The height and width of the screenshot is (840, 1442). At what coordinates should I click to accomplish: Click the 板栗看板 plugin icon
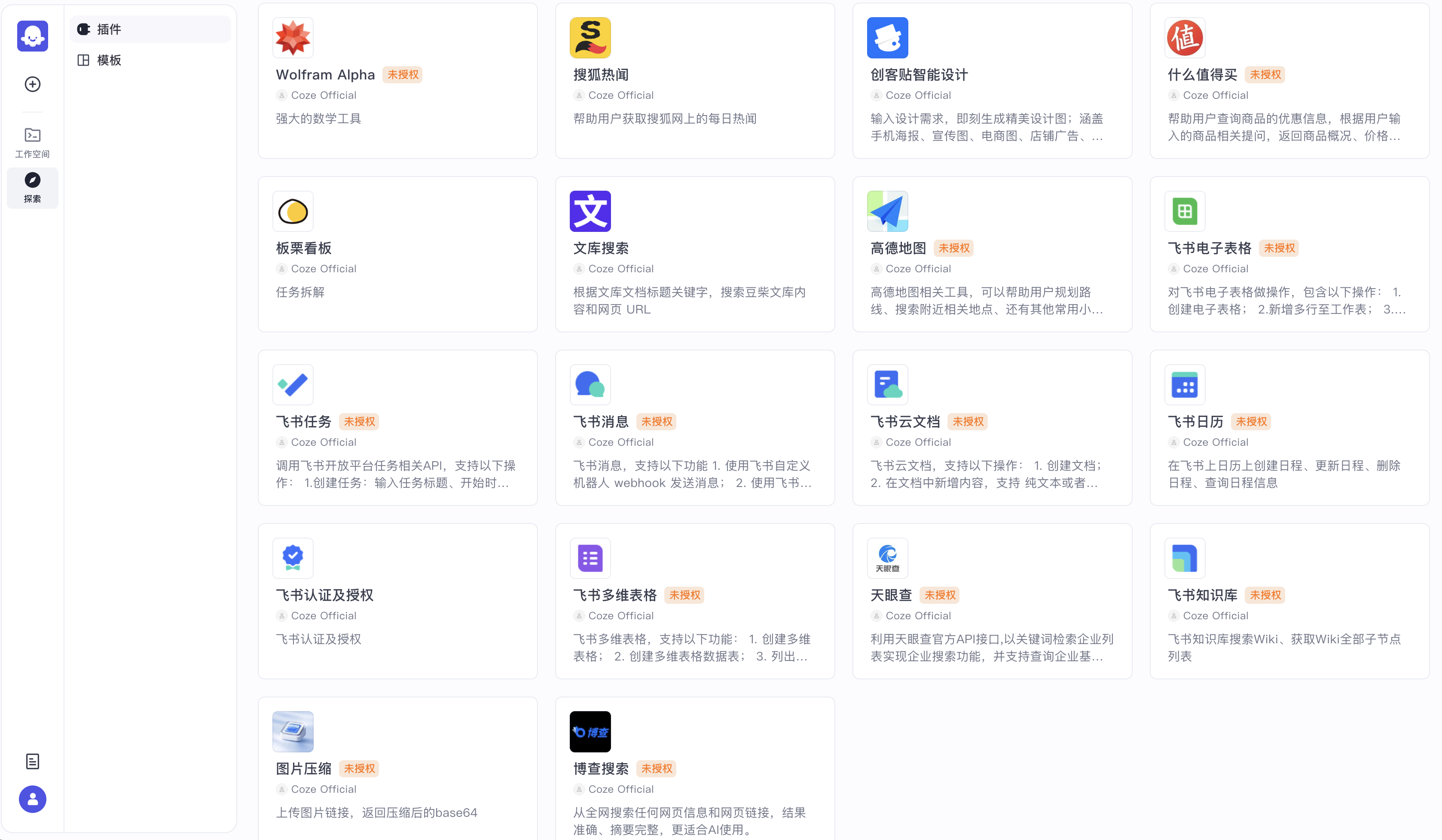click(293, 211)
